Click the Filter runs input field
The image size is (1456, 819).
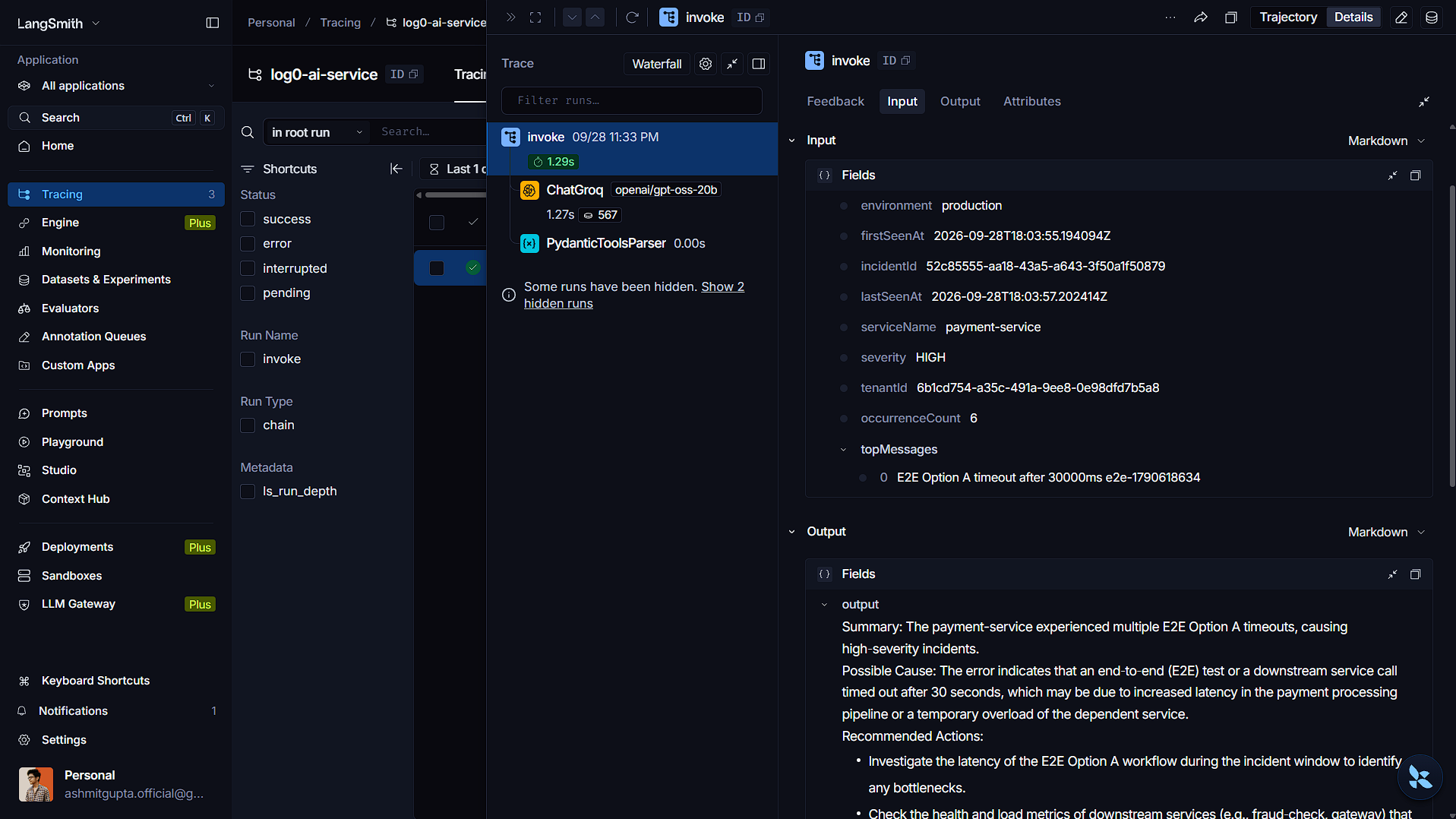click(632, 100)
